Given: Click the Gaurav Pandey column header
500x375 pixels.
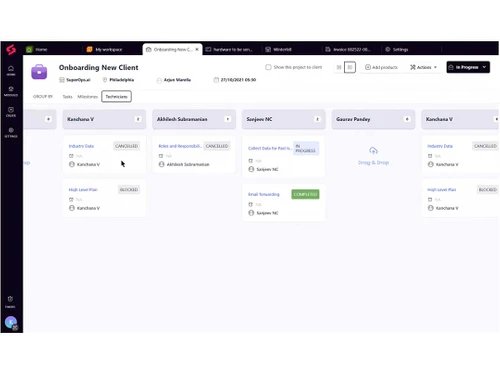Looking at the screenshot, I should (x=373, y=119).
